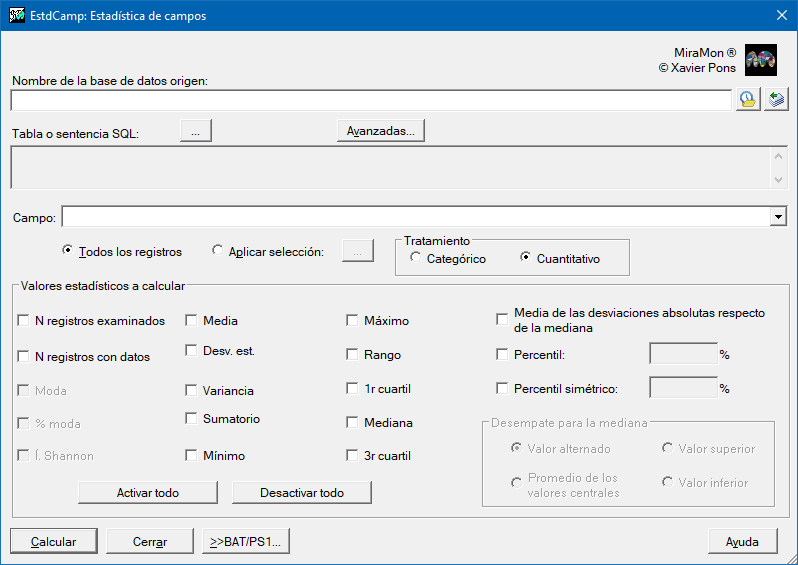Click the database origin name input field
798x565 pixels.
coord(370,100)
